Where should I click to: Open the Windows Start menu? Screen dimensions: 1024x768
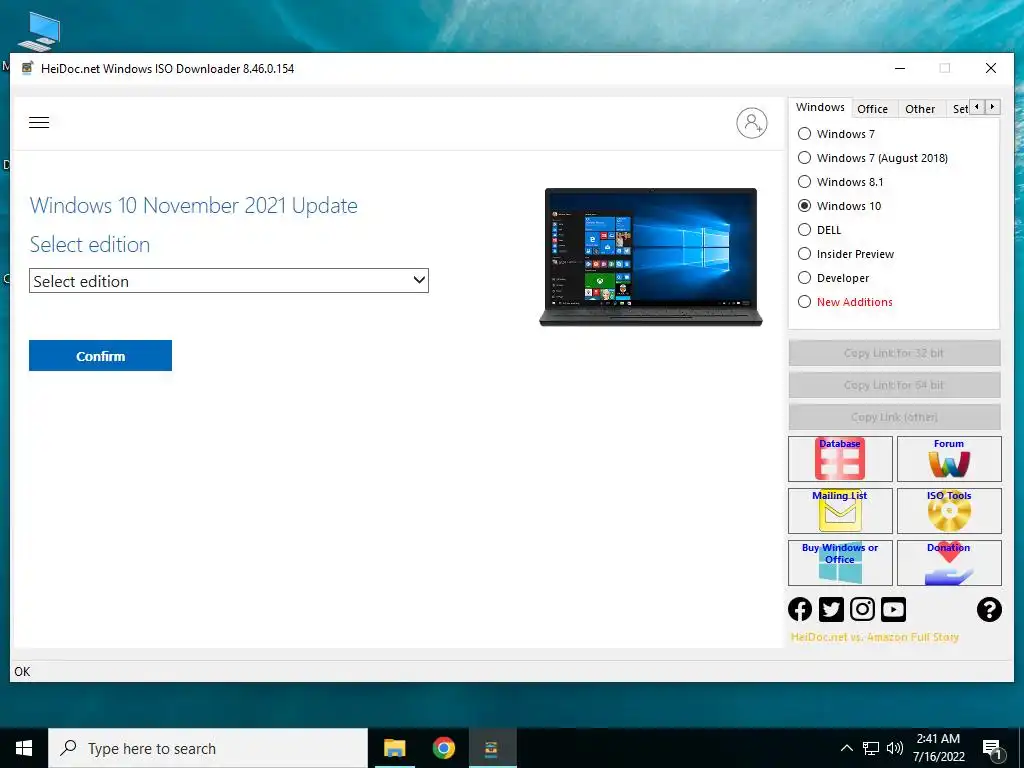click(x=24, y=748)
